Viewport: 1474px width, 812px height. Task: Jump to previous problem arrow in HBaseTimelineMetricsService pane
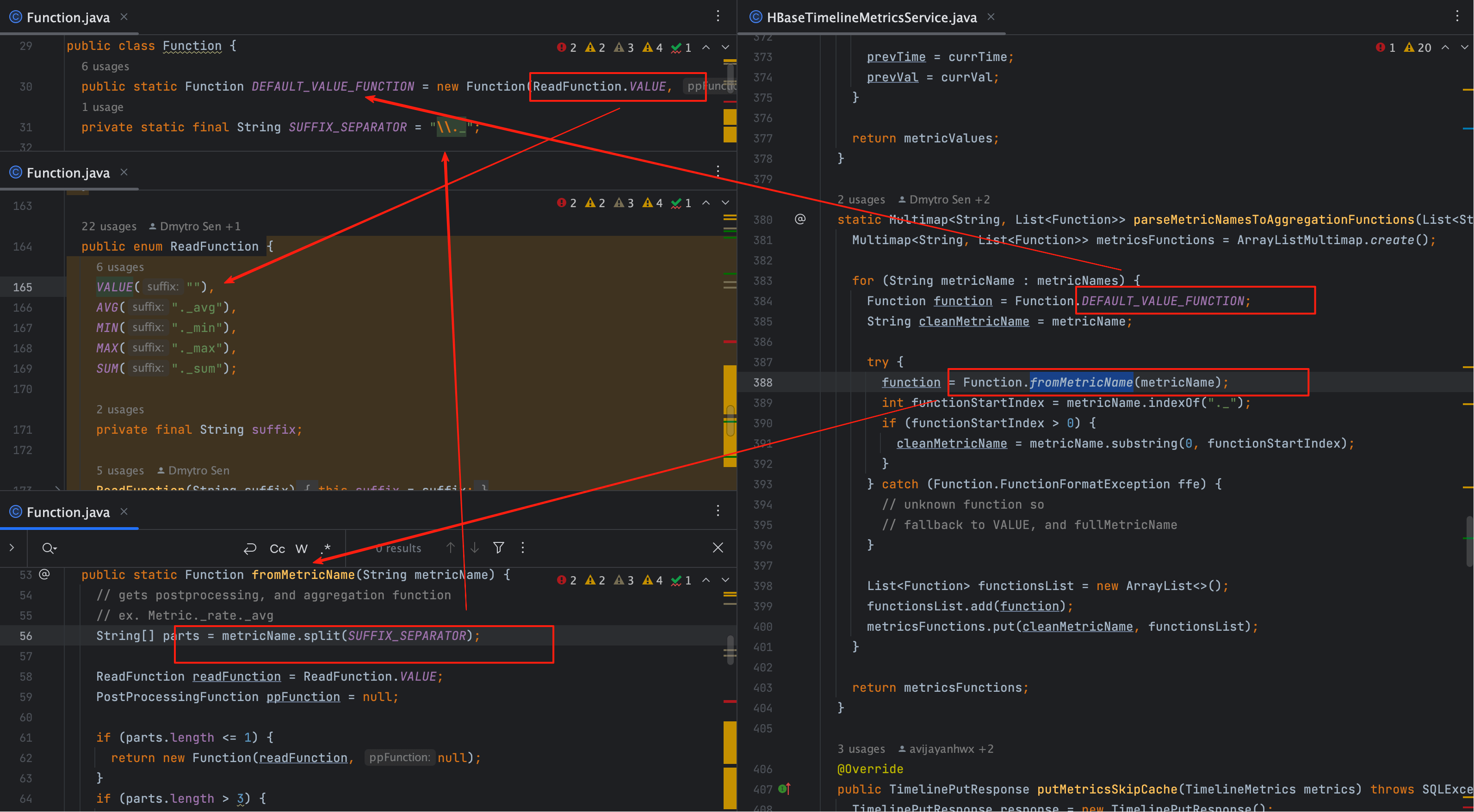click(1445, 48)
